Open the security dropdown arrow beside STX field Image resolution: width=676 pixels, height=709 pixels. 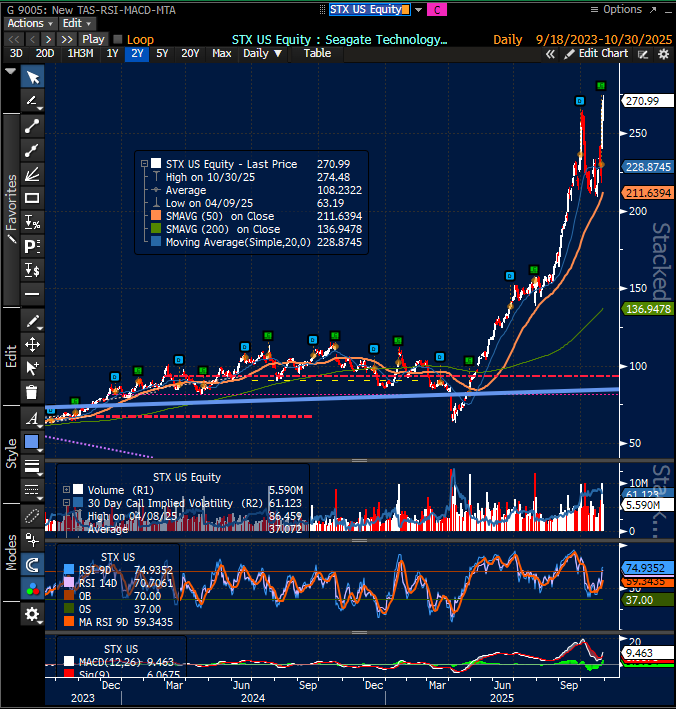coord(418,9)
